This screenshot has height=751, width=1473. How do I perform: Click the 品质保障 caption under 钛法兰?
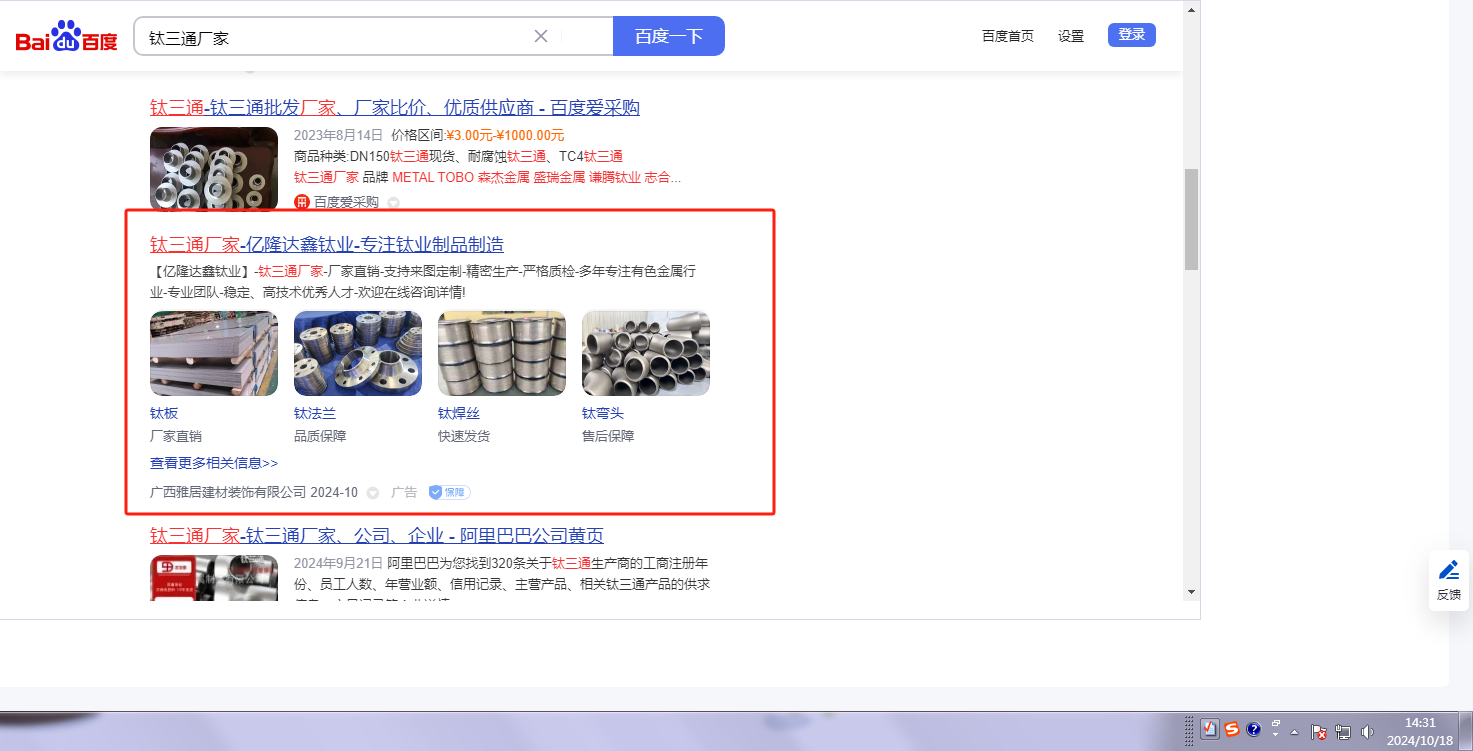(320, 436)
